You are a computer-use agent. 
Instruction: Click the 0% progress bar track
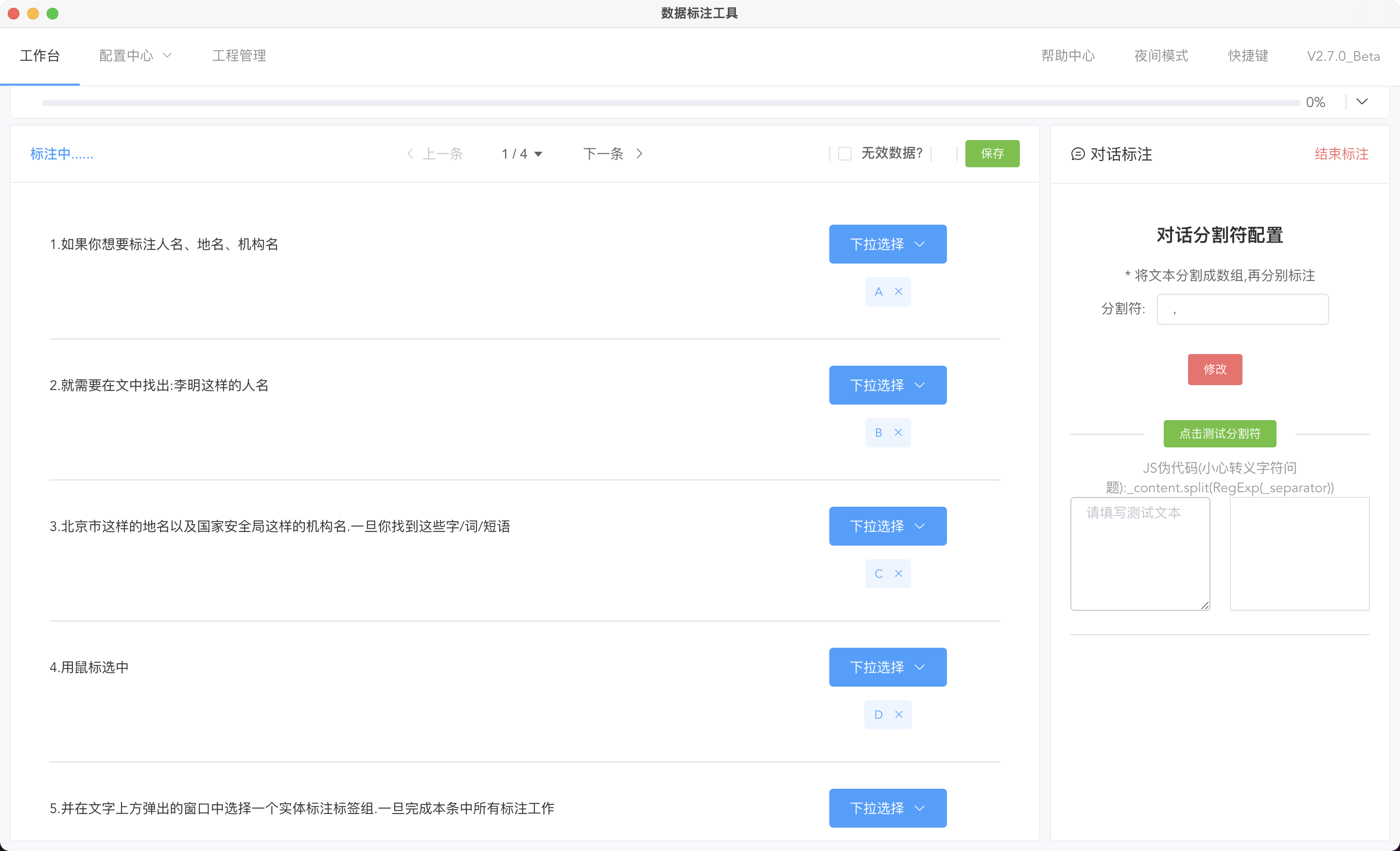click(670, 103)
